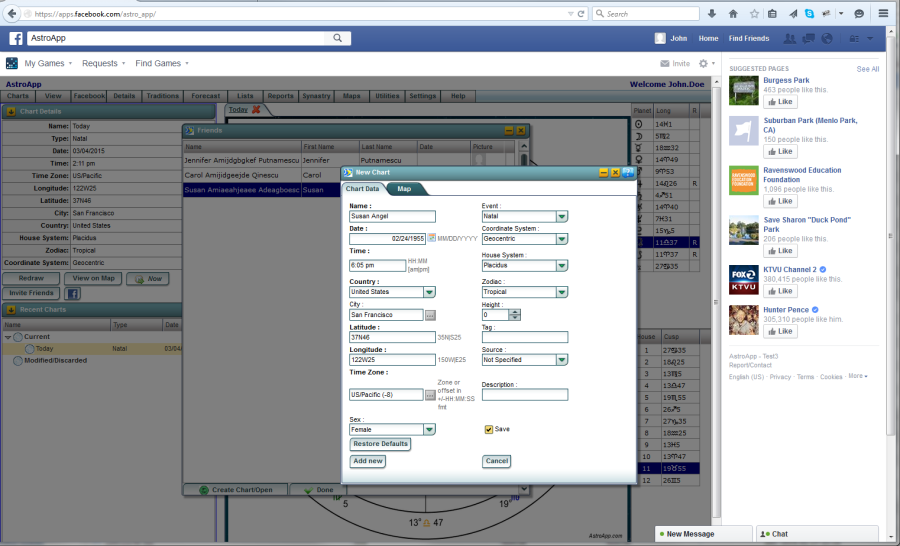900x546 pixels.
Task: Click the Facebook share icon
Action: [x=73, y=294]
